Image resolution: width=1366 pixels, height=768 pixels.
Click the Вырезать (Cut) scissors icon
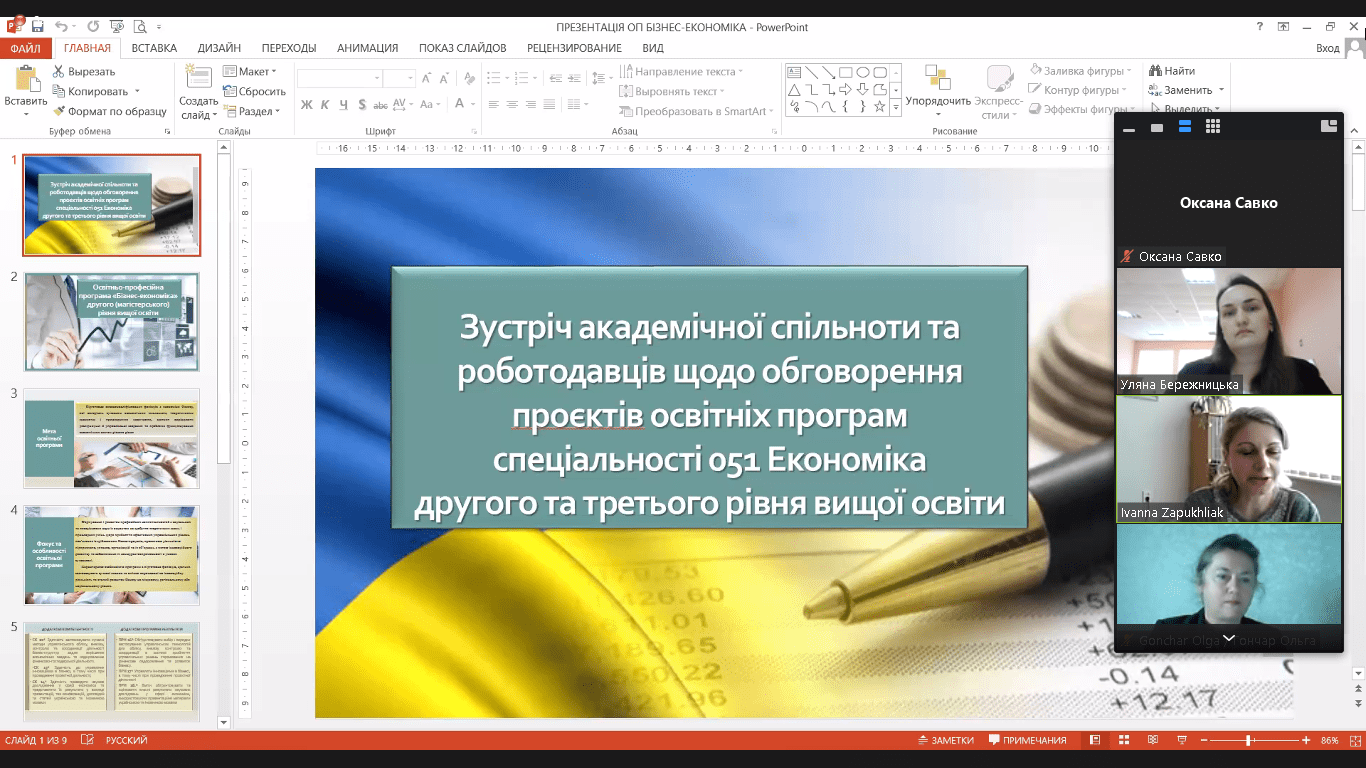point(59,72)
